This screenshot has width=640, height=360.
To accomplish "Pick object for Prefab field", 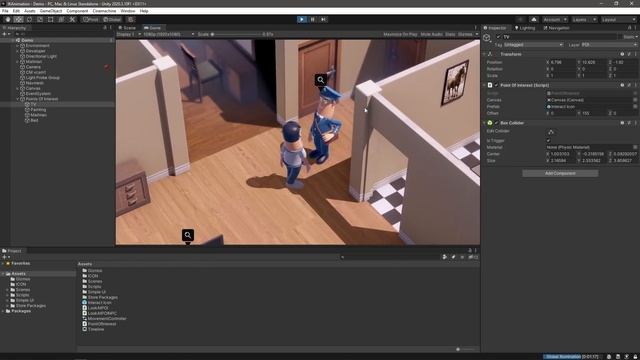I will (635, 107).
